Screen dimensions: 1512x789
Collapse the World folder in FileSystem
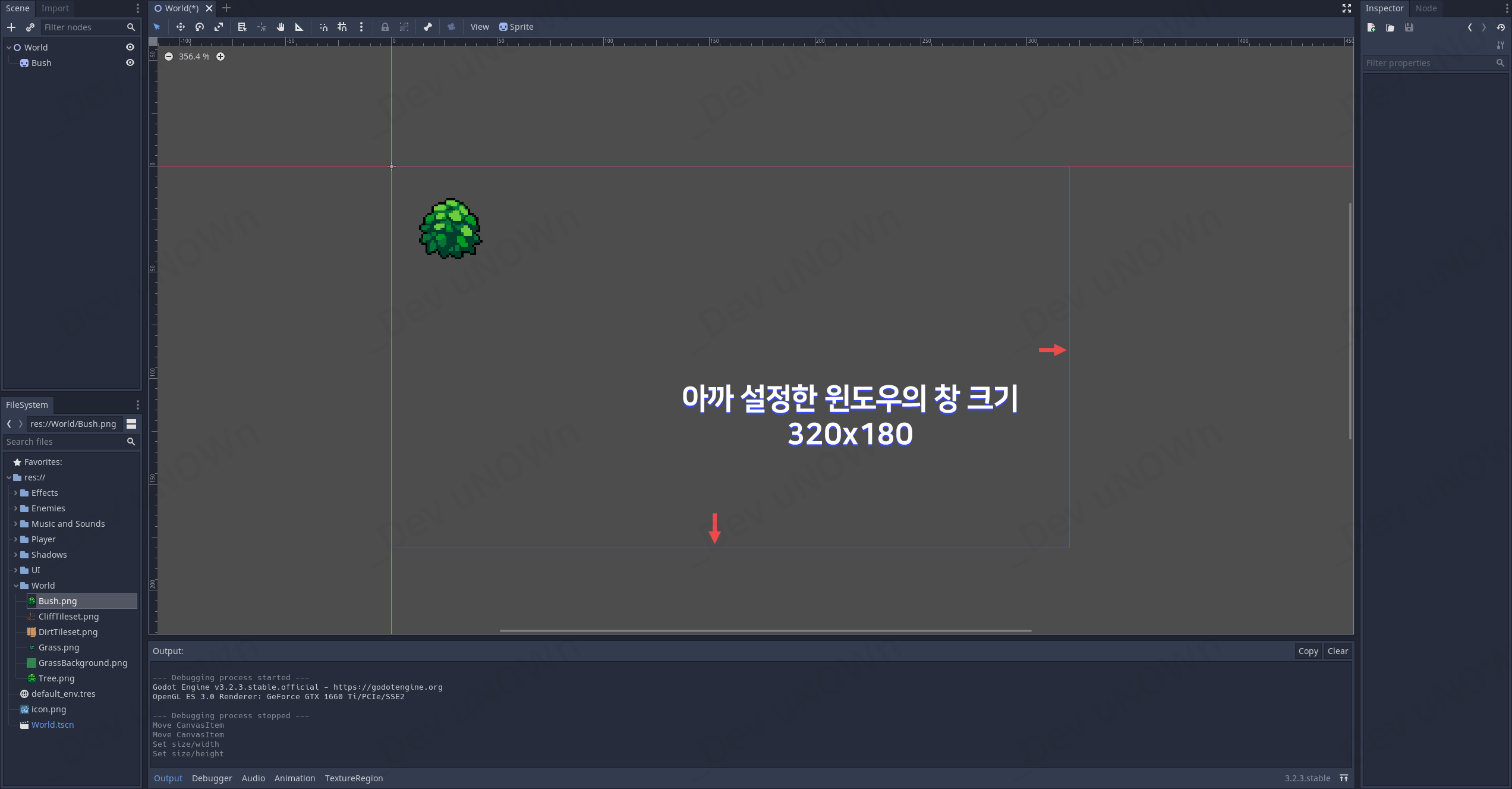coord(15,586)
